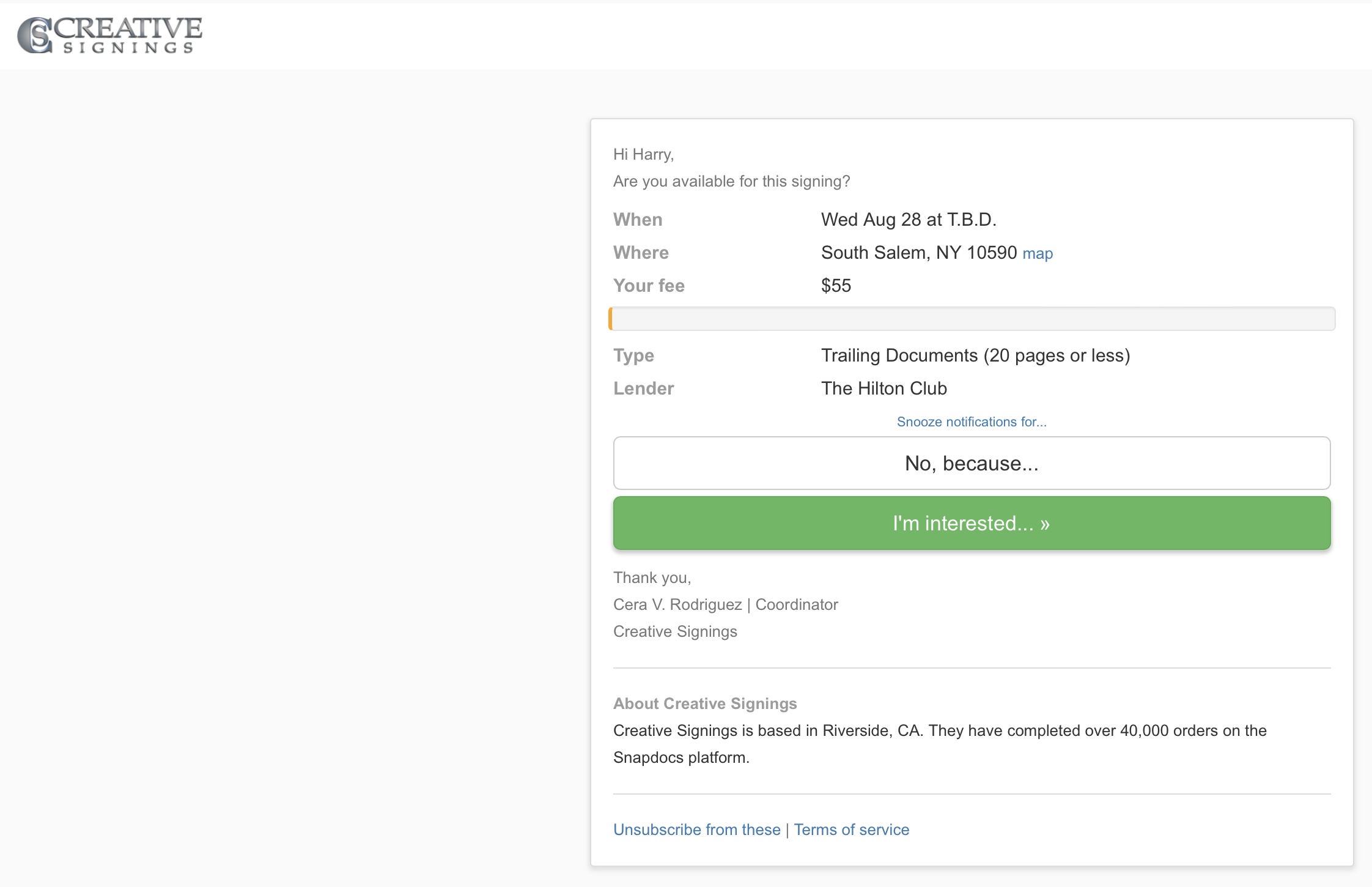
Task: Click the location South Salem, NY 10590
Action: coord(919,253)
